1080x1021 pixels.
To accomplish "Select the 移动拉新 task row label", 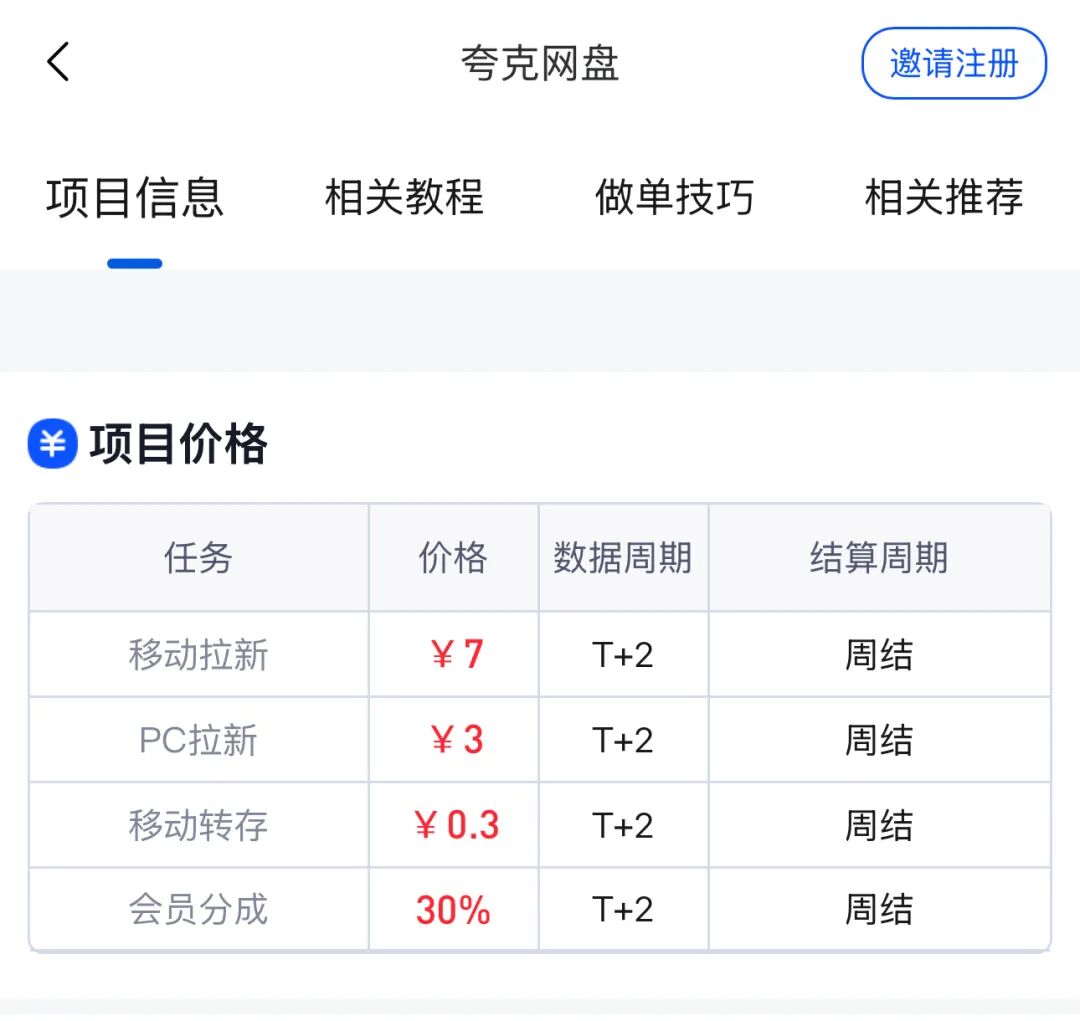I will click(198, 655).
